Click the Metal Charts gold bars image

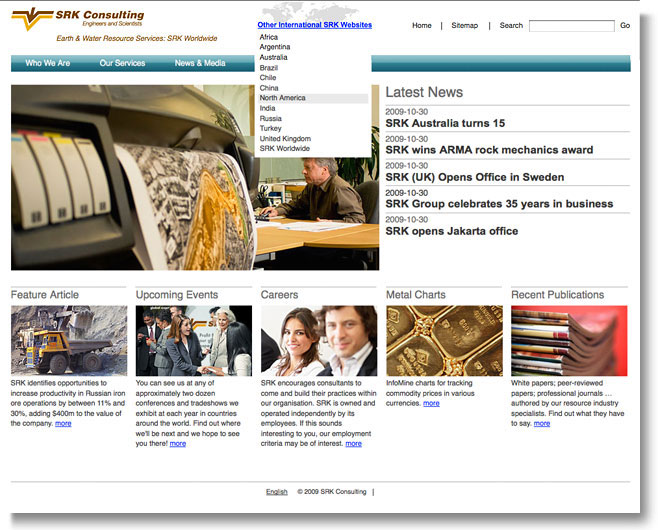pyautogui.click(x=444, y=340)
